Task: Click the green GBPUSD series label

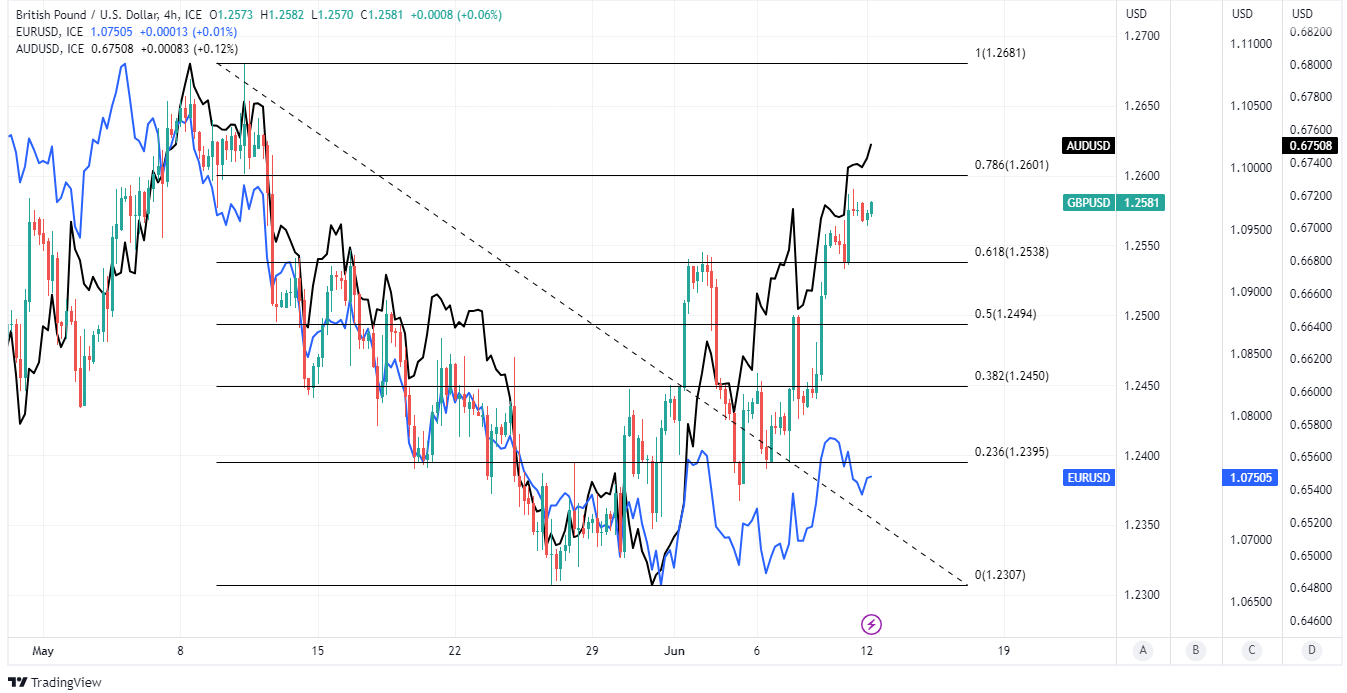Action: (x=1089, y=203)
